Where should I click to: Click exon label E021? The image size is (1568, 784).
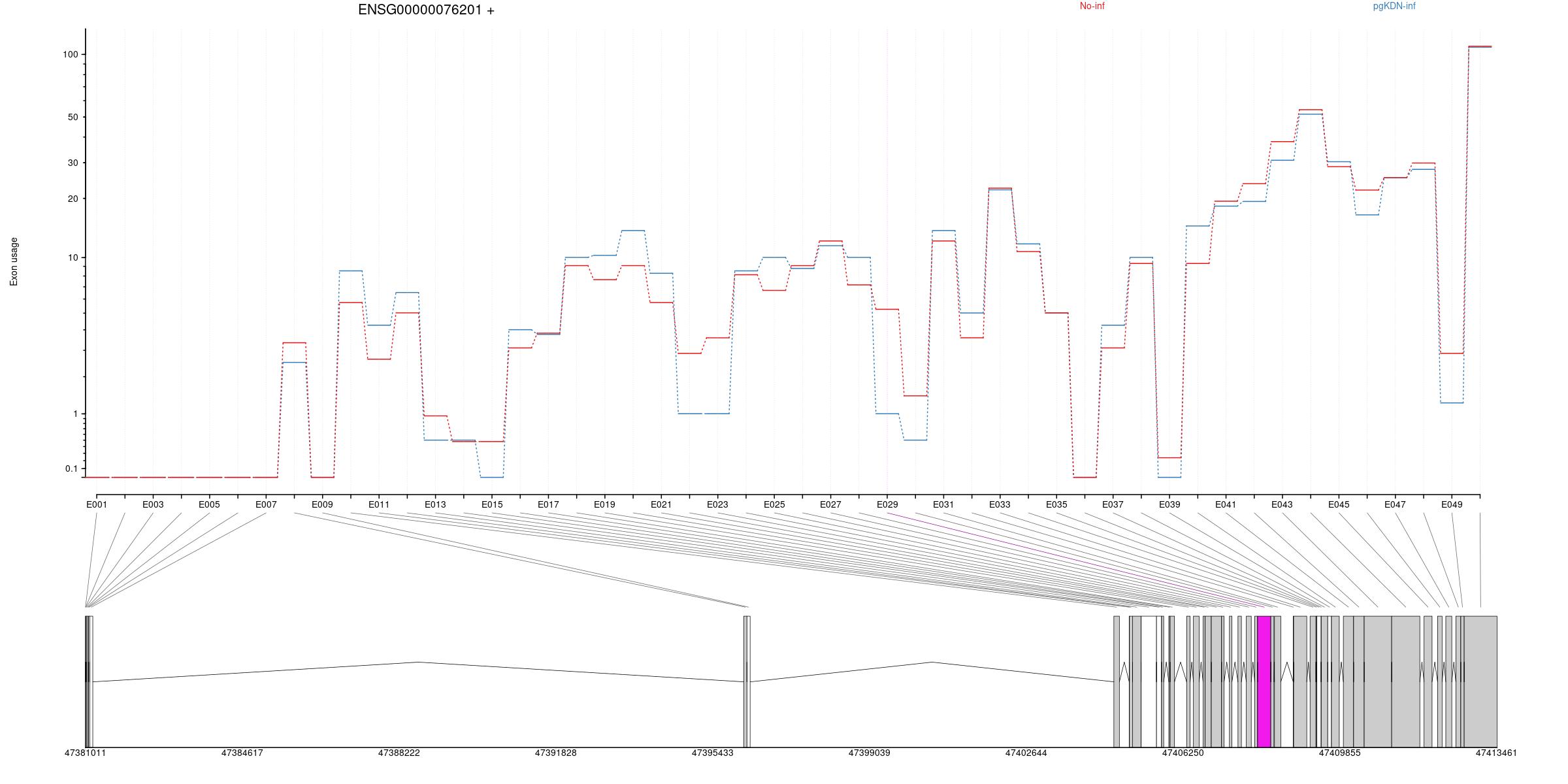pyautogui.click(x=661, y=504)
